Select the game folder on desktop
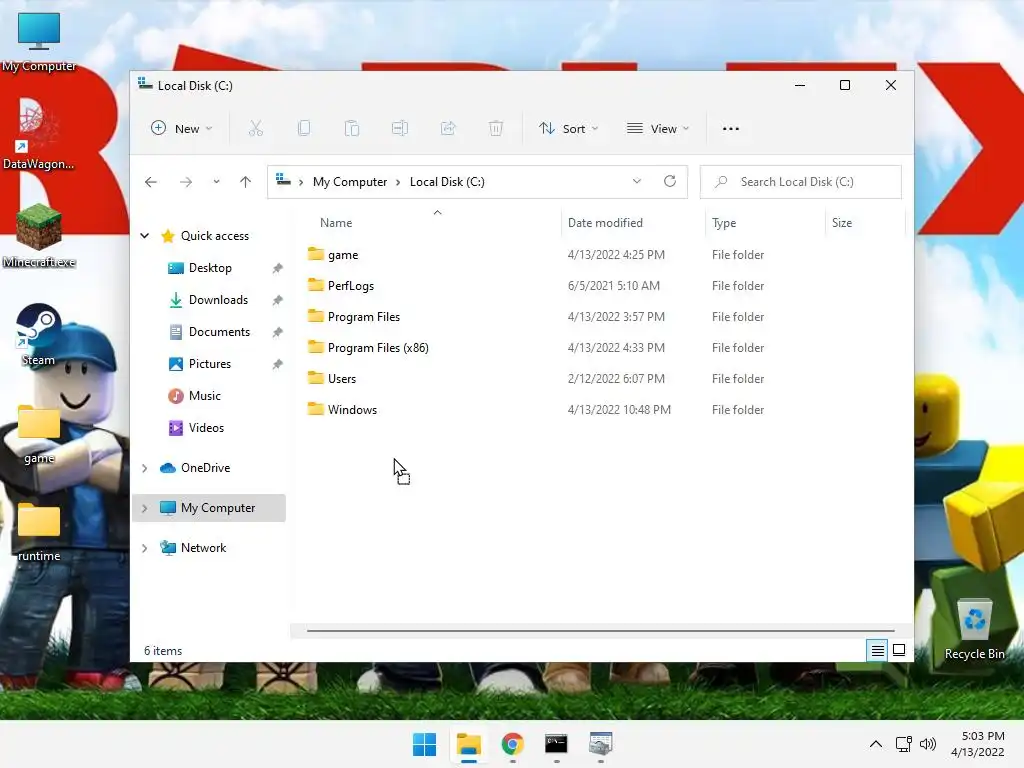This screenshot has width=1024, height=768. point(39,434)
